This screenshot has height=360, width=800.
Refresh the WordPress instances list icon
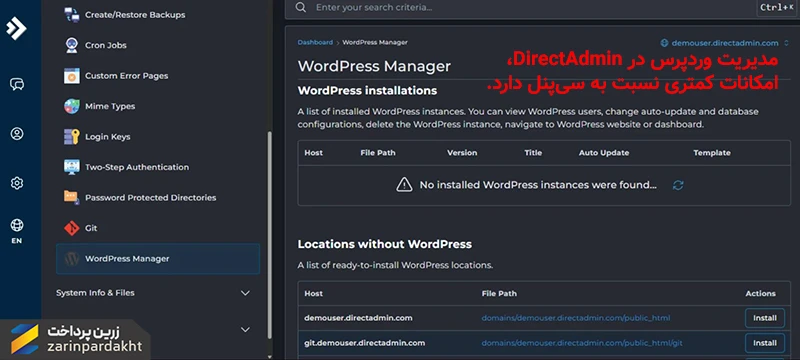pyautogui.click(x=678, y=185)
